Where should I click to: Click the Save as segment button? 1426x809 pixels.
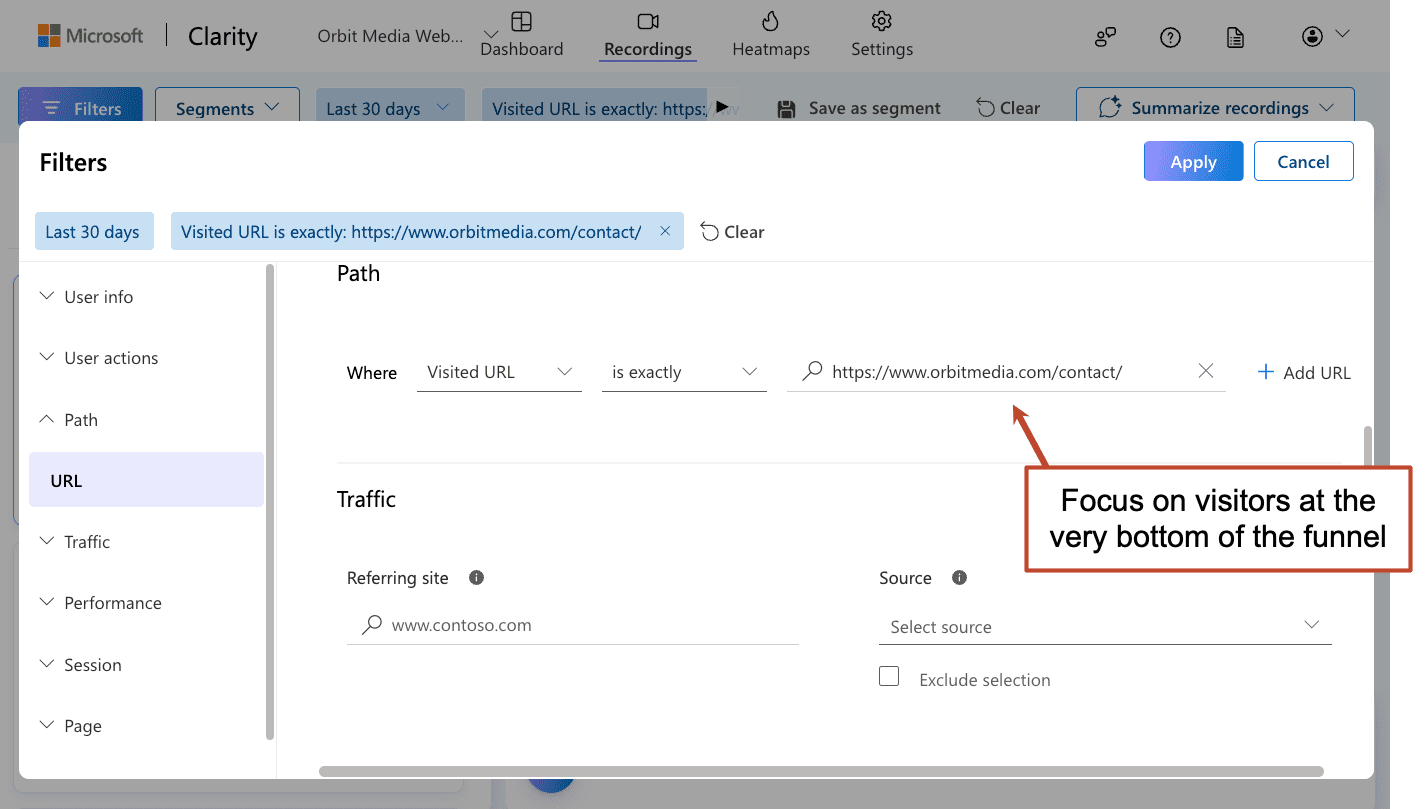click(859, 108)
